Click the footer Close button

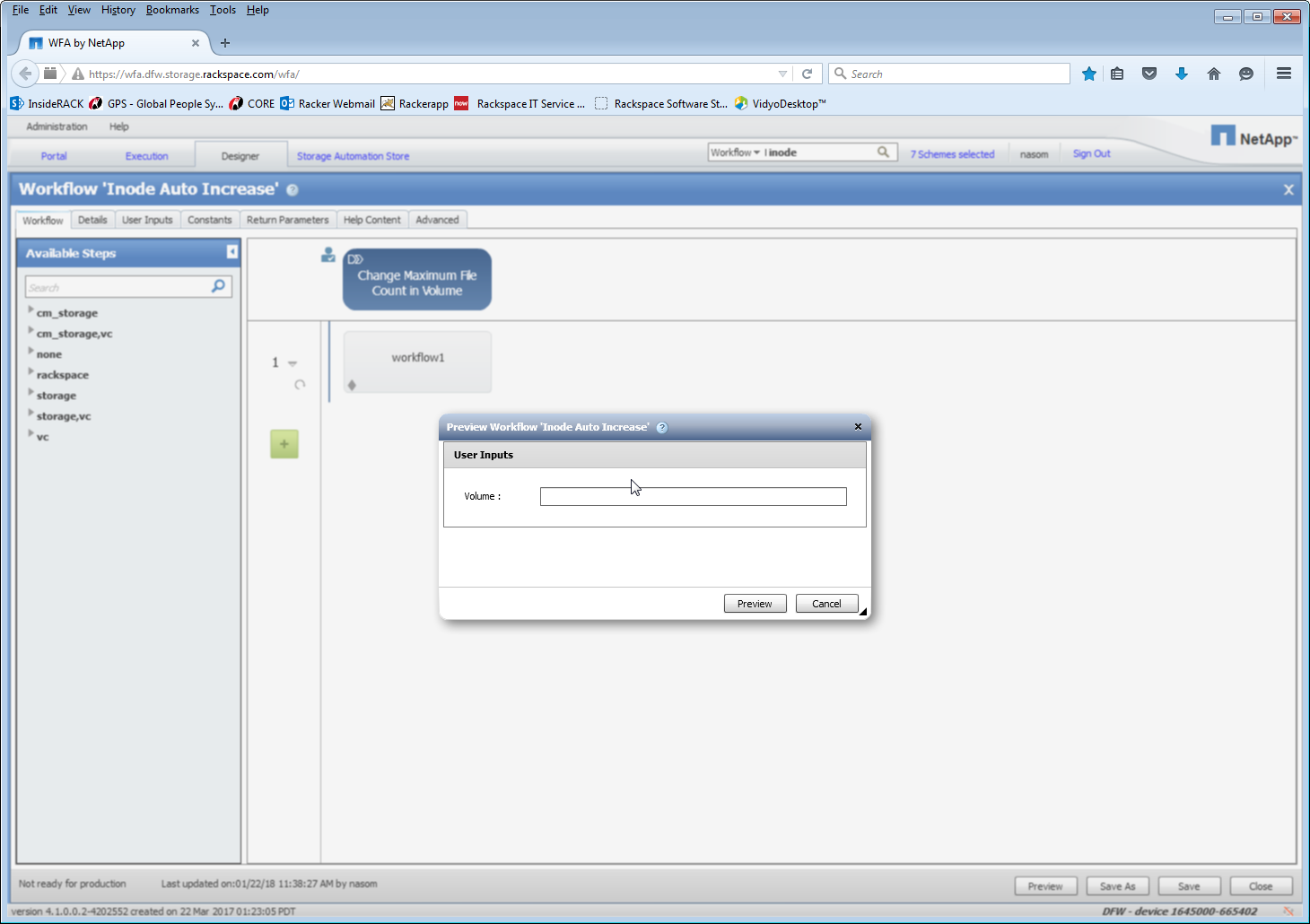(1261, 886)
